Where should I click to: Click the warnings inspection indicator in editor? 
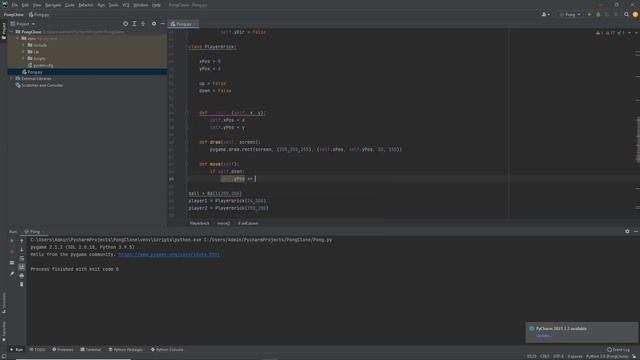point(611,32)
